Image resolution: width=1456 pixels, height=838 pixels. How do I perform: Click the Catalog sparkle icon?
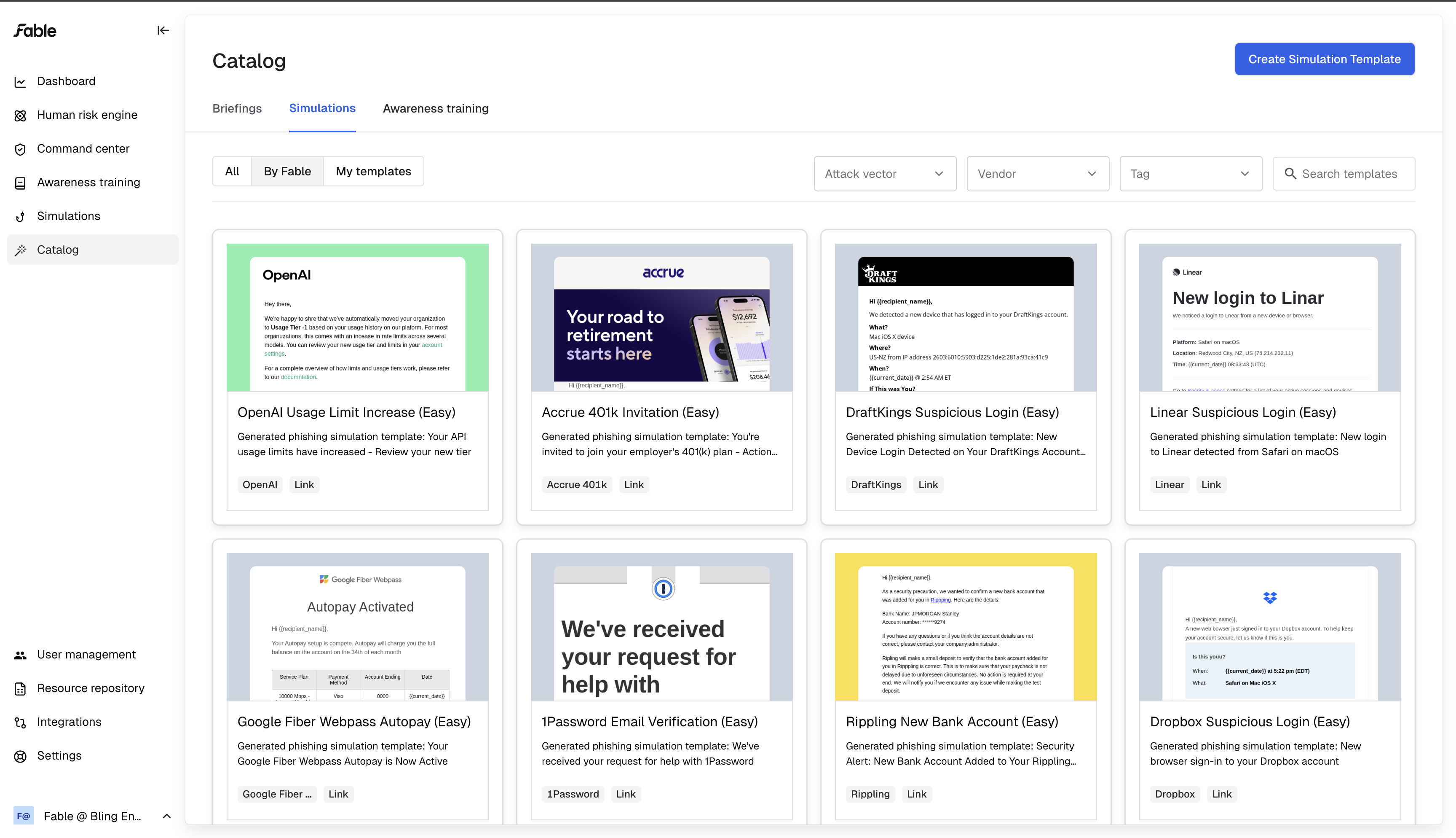pos(20,250)
